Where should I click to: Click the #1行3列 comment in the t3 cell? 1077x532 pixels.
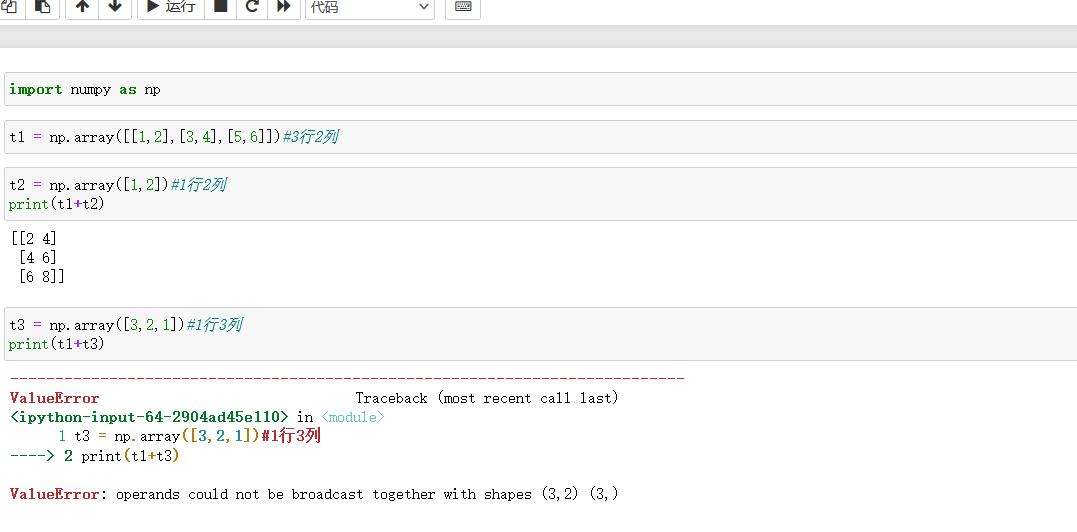coord(214,325)
